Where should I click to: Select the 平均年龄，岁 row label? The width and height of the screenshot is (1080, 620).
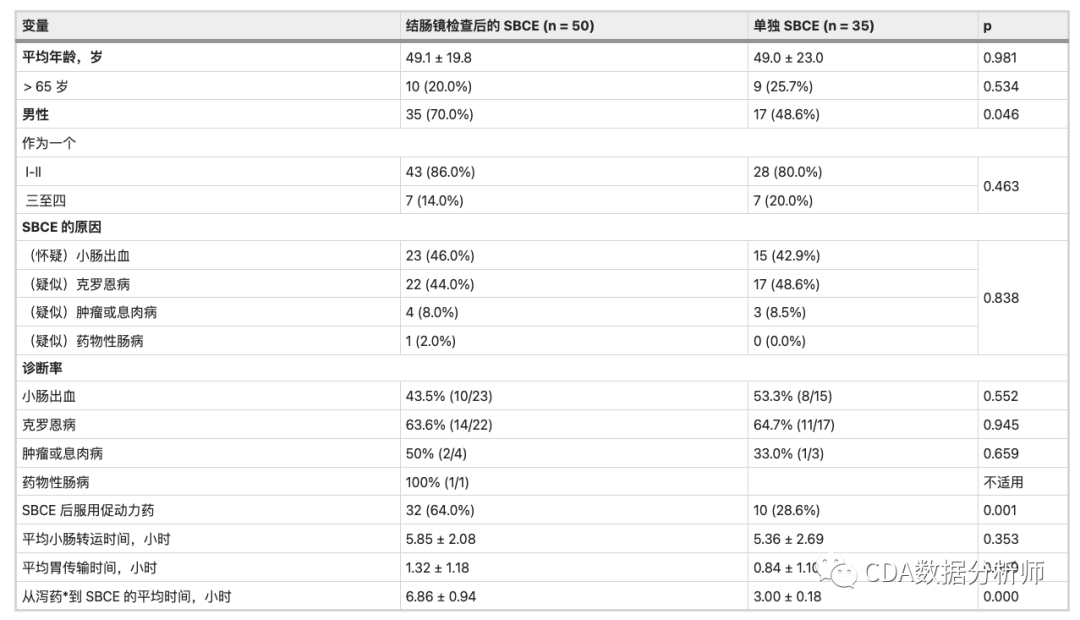63,58
